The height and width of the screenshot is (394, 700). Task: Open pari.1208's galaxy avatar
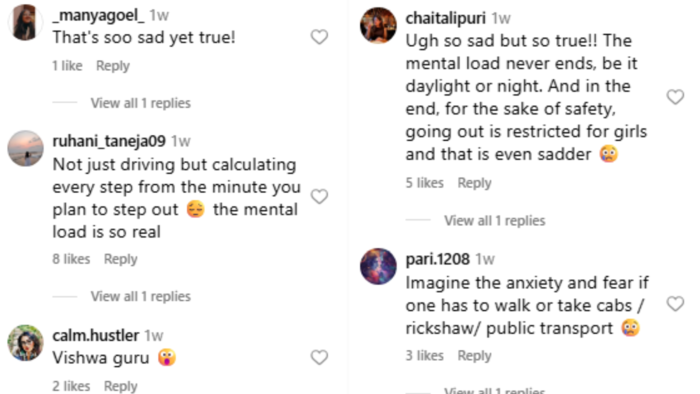click(378, 266)
